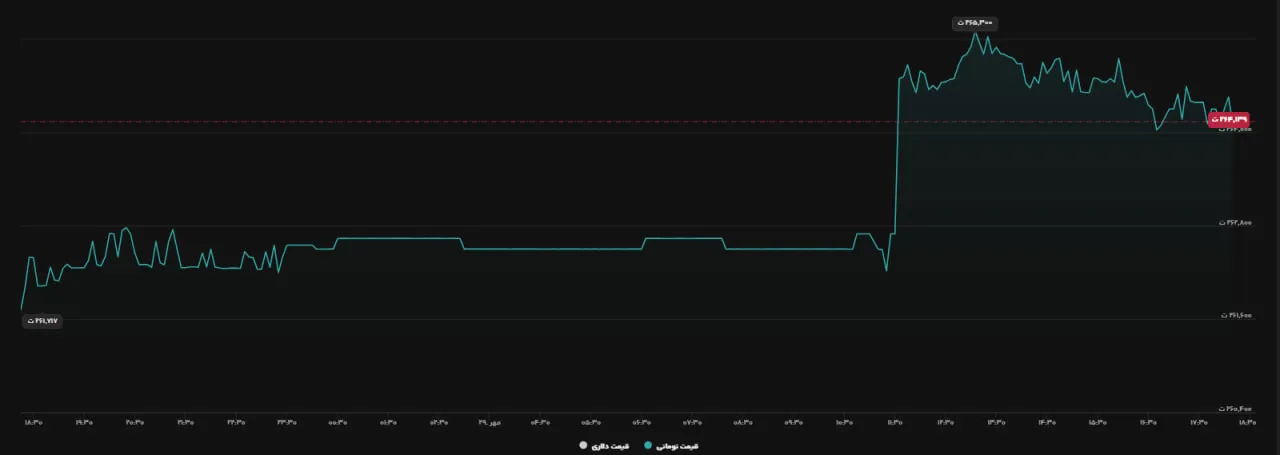Select the 461,717 low price label
This screenshot has width=1280, height=455.
[44, 321]
